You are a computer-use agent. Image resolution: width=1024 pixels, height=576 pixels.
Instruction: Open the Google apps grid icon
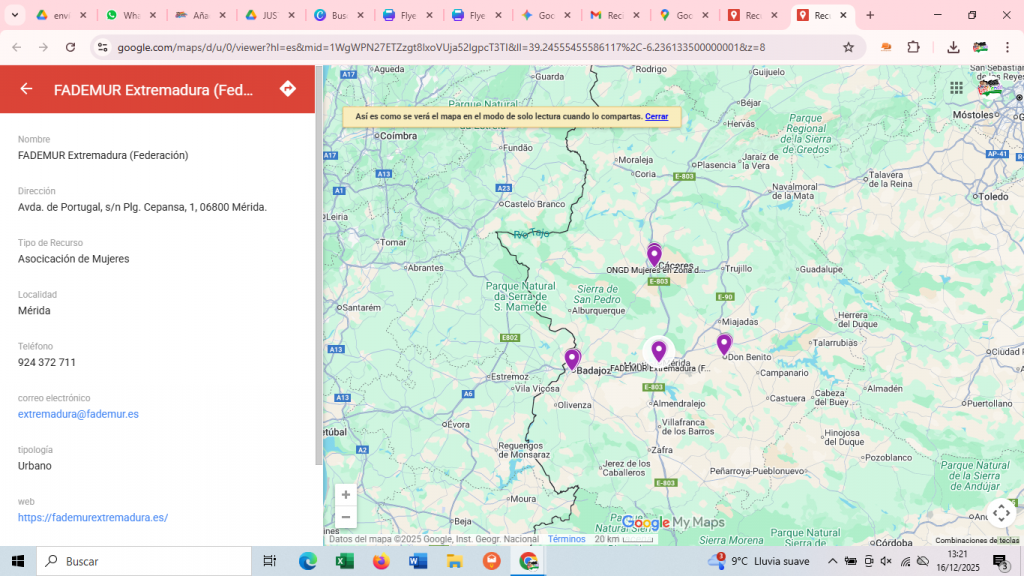[956, 89]
